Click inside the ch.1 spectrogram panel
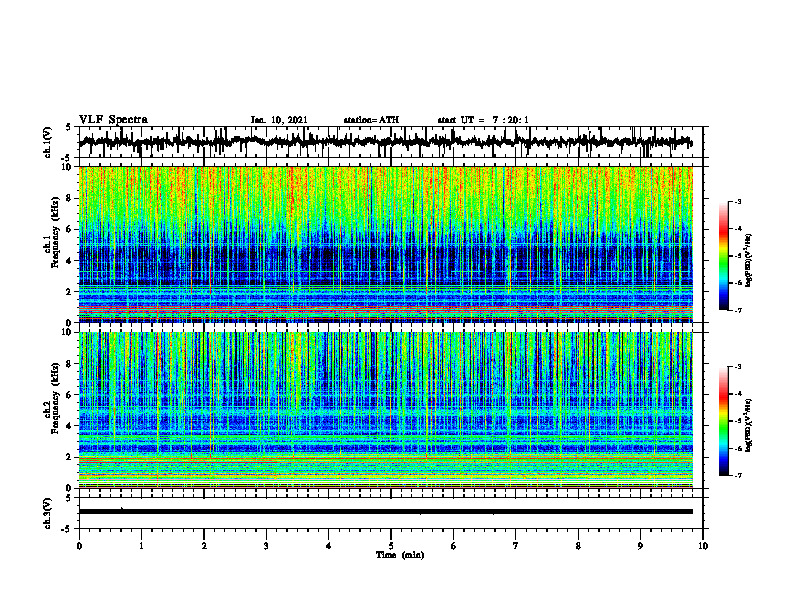The height and width of the screenshot is (612, 792). 385,244
